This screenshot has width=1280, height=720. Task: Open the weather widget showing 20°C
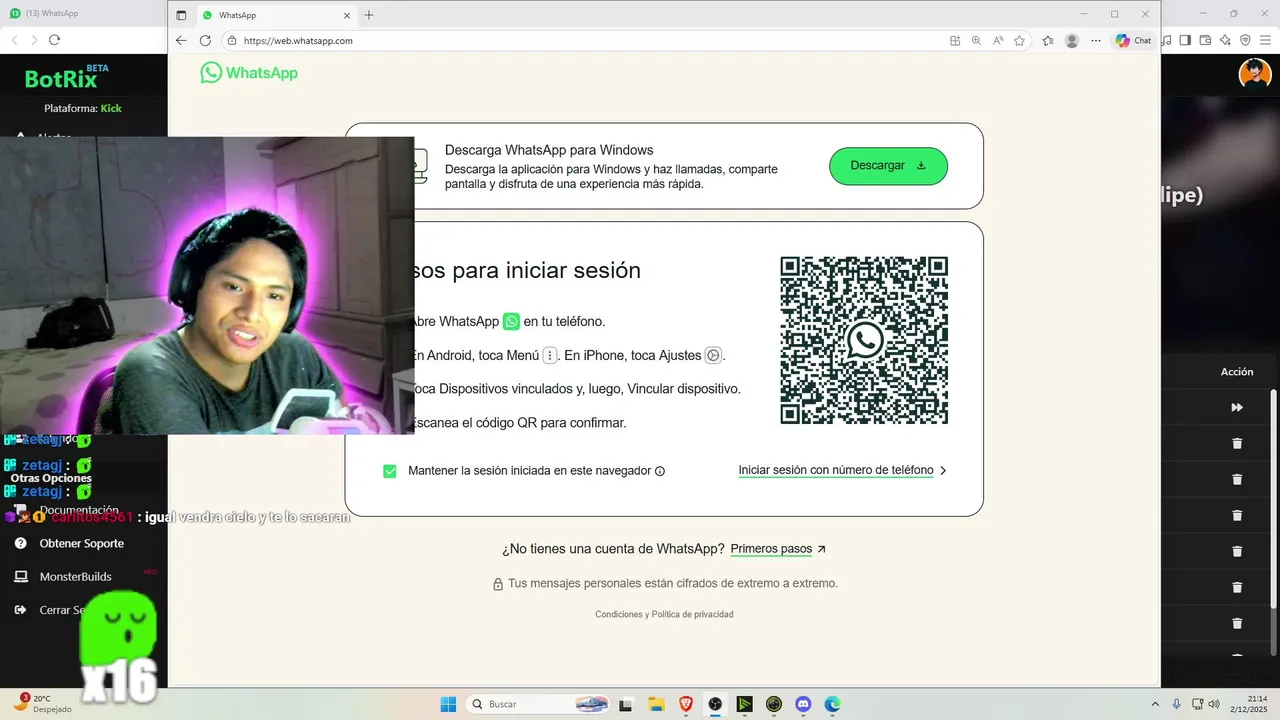[44, 704]
